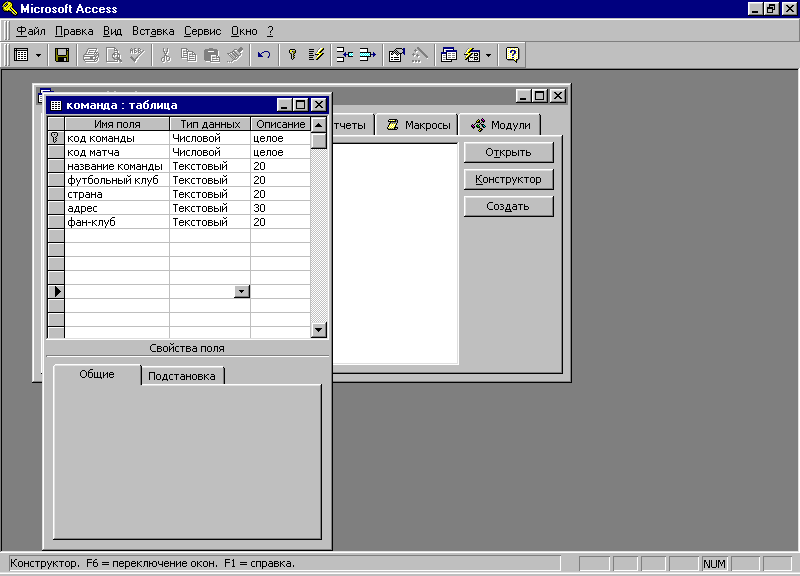Click the Microsoft Access key icon in title bar

[x=10, y=9]
